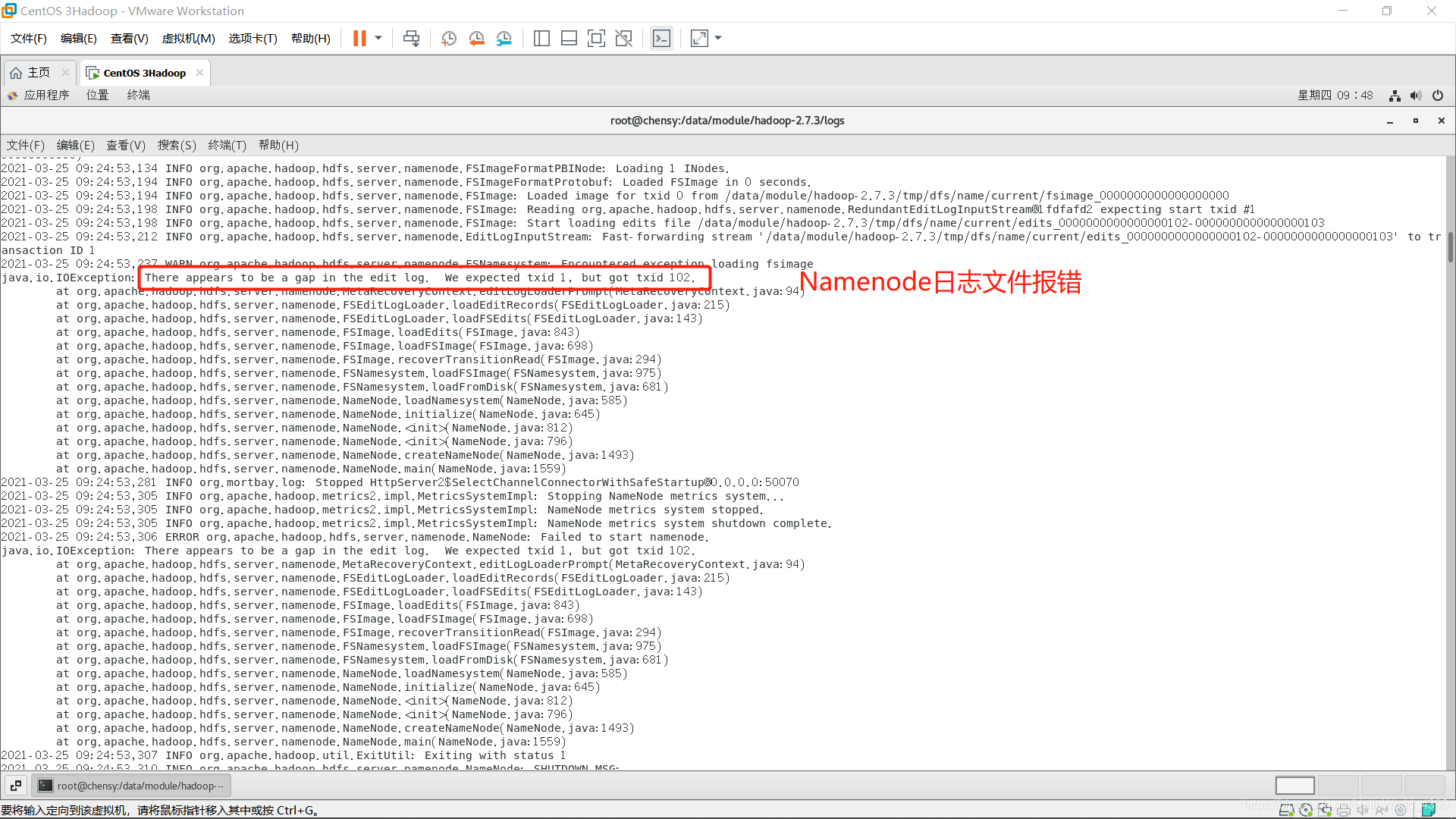Enter full screen mode
The width and height of the screenshot is (1456, 819).
(596, 38)
